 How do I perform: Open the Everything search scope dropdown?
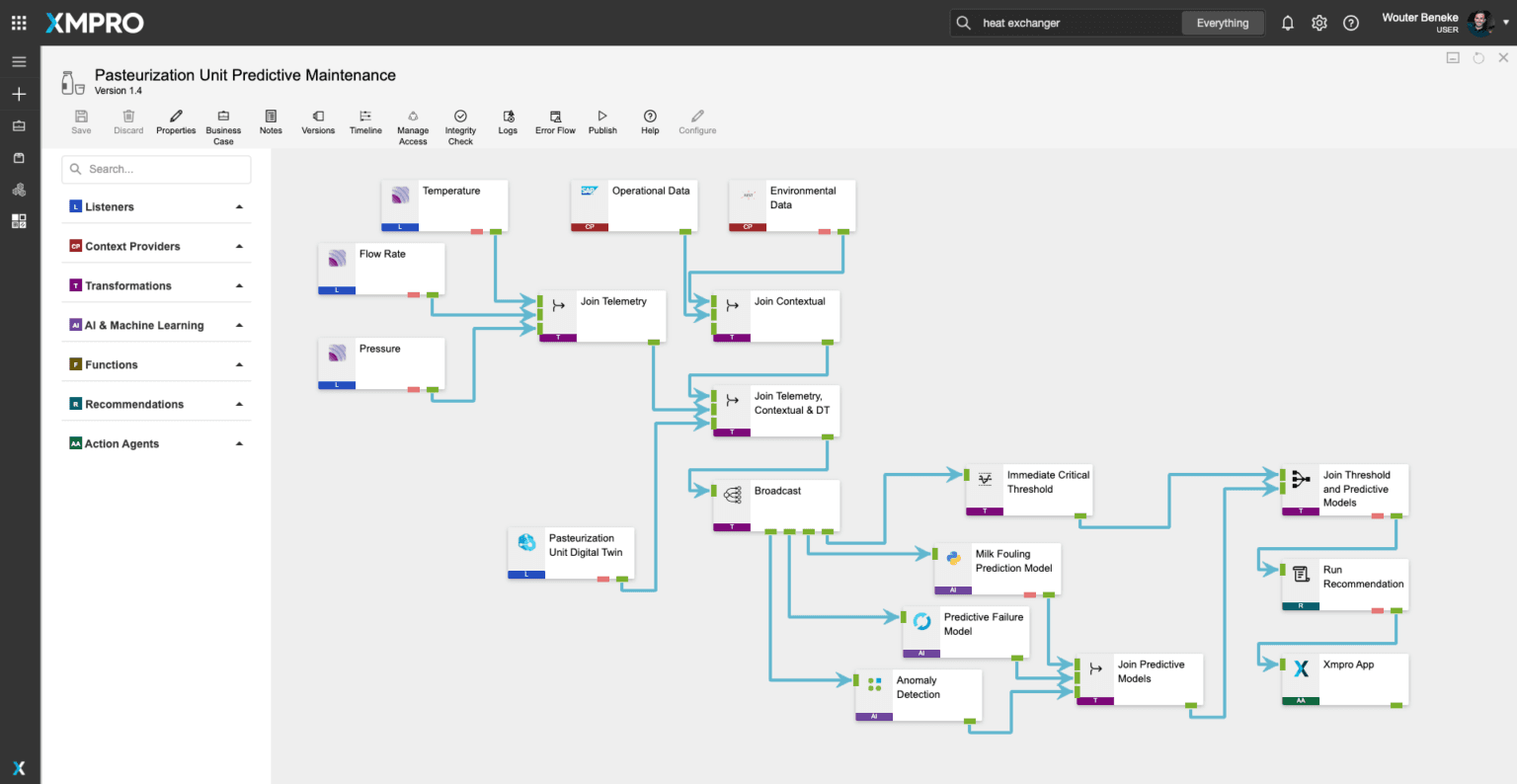coord(1223,23)
